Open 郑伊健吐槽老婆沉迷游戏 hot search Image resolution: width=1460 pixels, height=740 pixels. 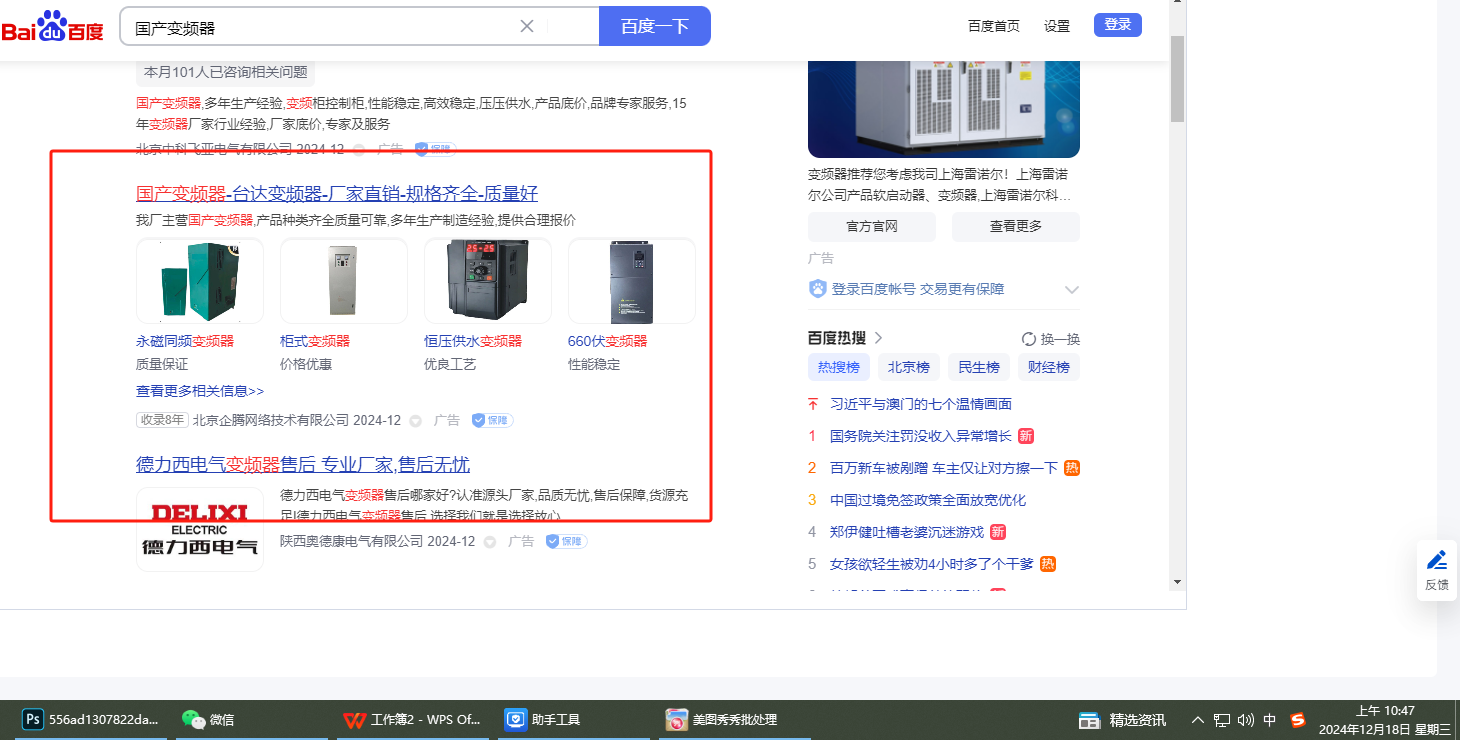(907, 532)
